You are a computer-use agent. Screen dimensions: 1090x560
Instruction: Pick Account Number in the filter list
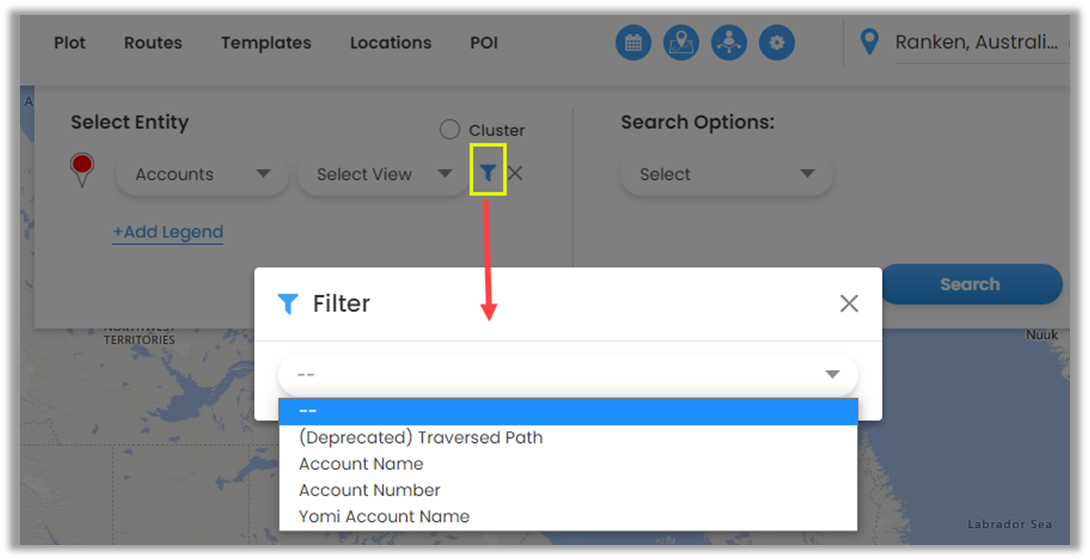click(x=369, y=490)
